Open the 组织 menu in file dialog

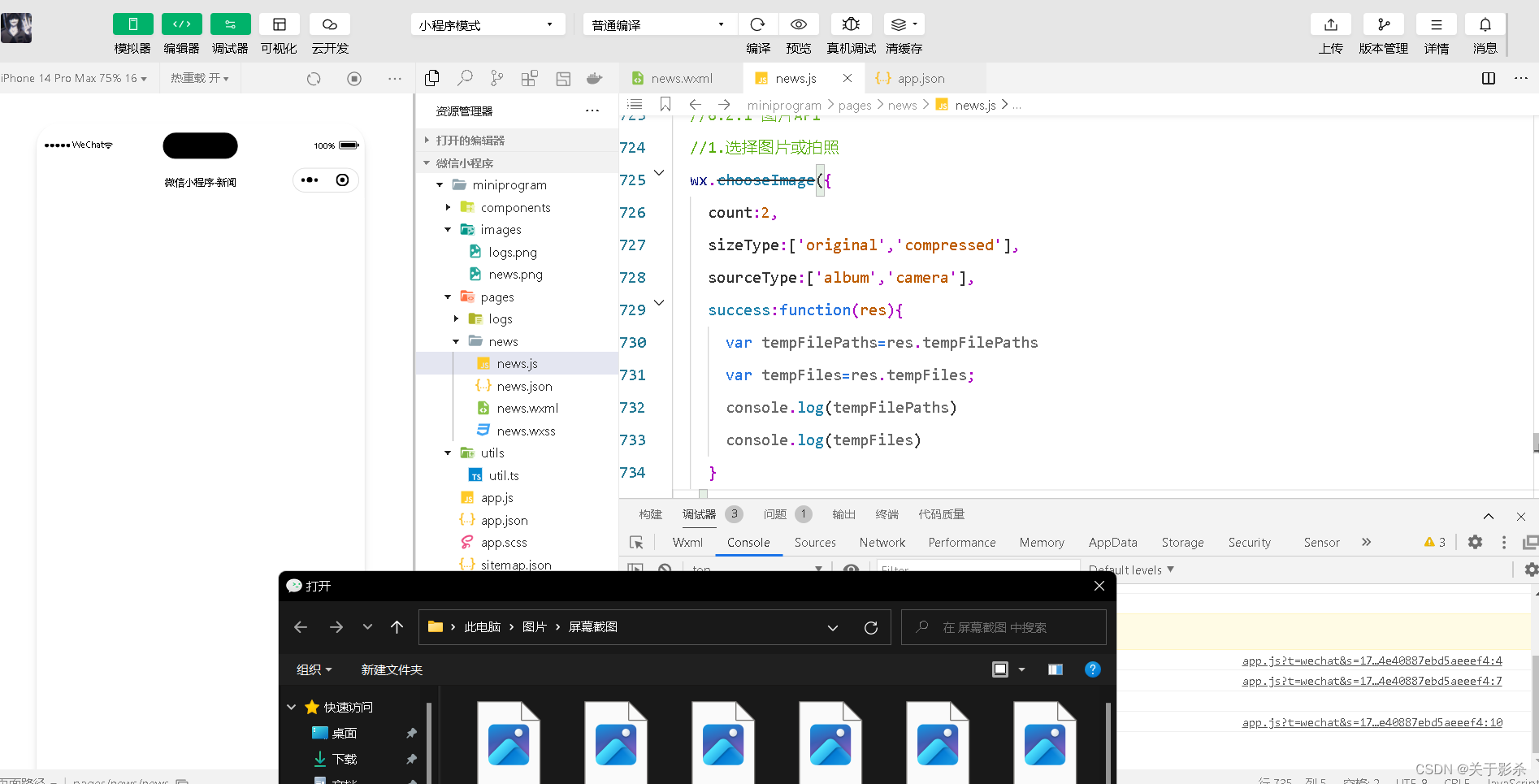coord(314,669)
